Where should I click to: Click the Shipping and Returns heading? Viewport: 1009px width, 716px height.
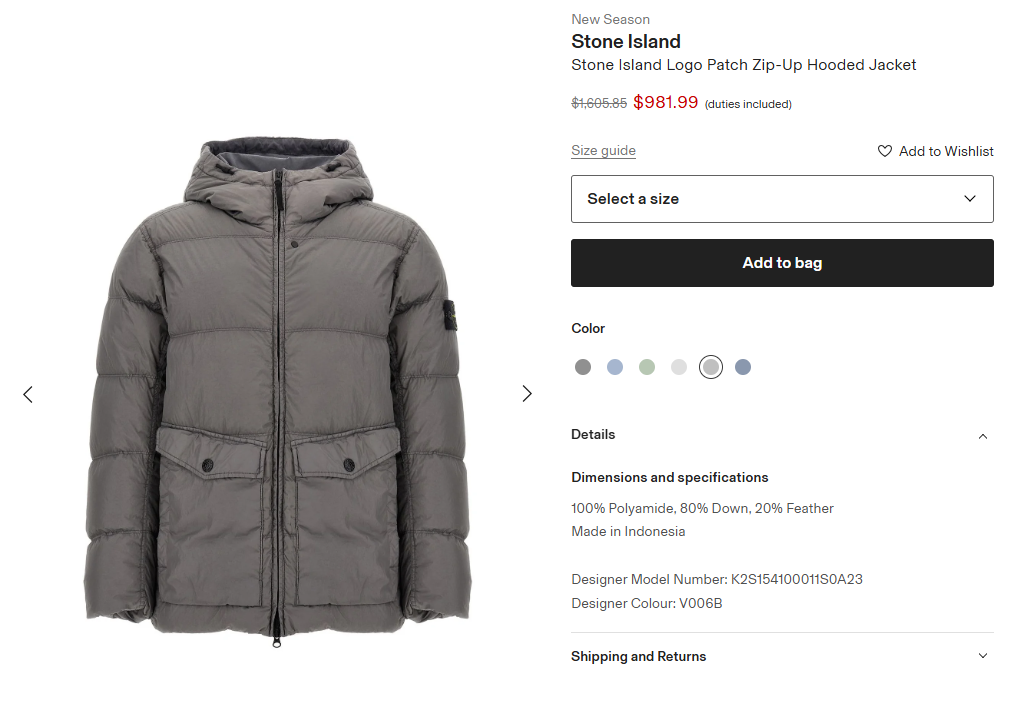(x=638, y=657)
